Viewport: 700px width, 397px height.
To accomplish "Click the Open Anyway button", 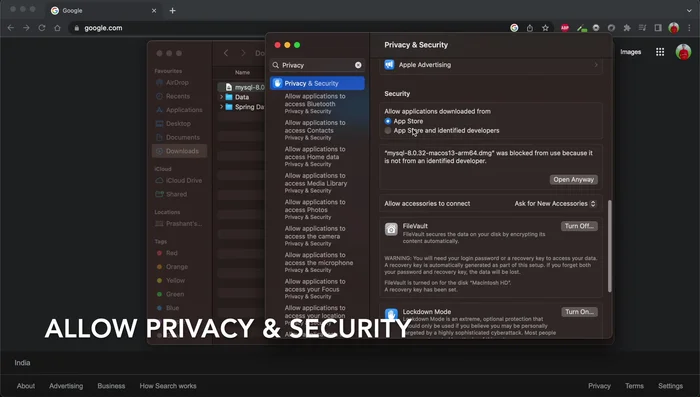I will (574, 180).
